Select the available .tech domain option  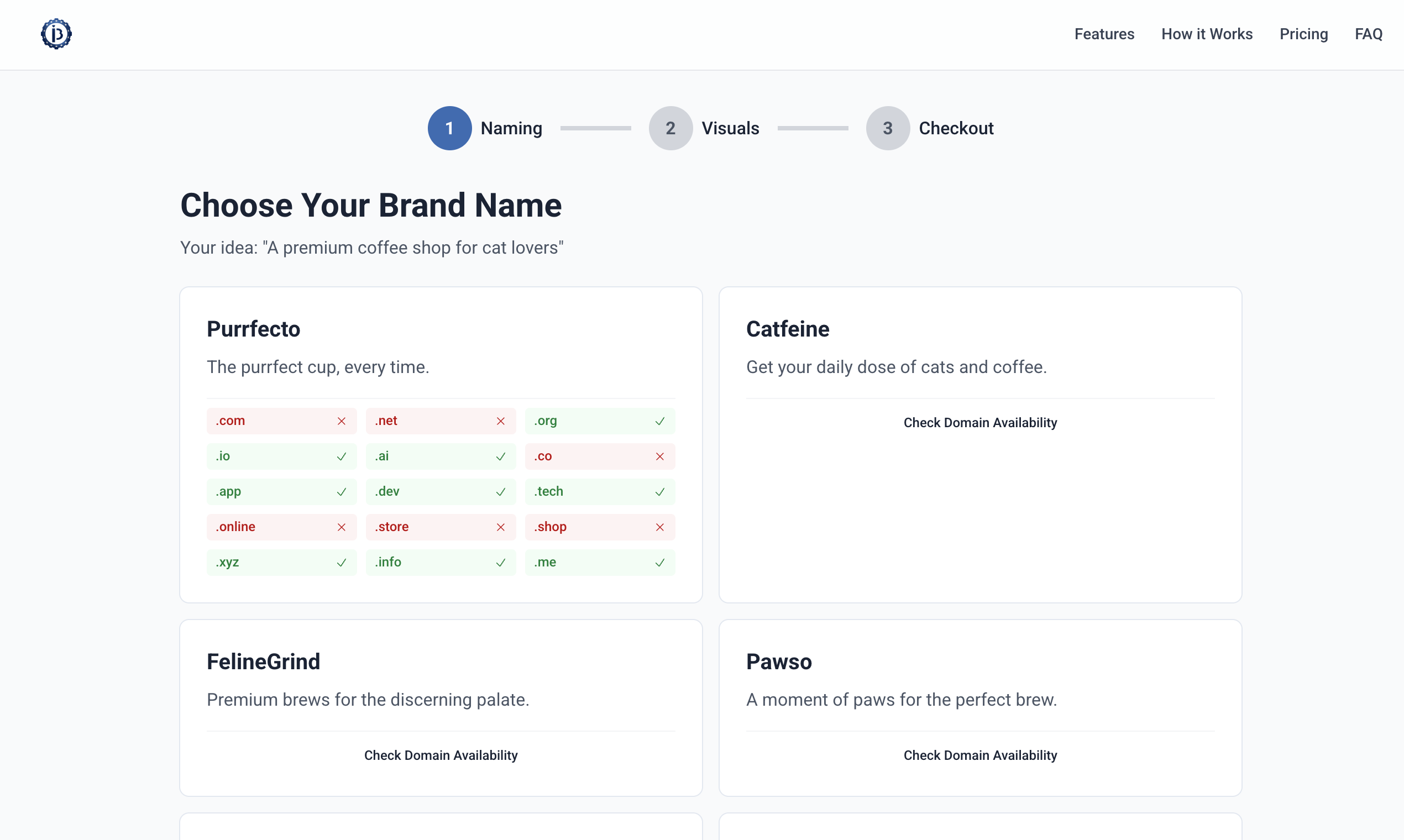click(600, 491)
